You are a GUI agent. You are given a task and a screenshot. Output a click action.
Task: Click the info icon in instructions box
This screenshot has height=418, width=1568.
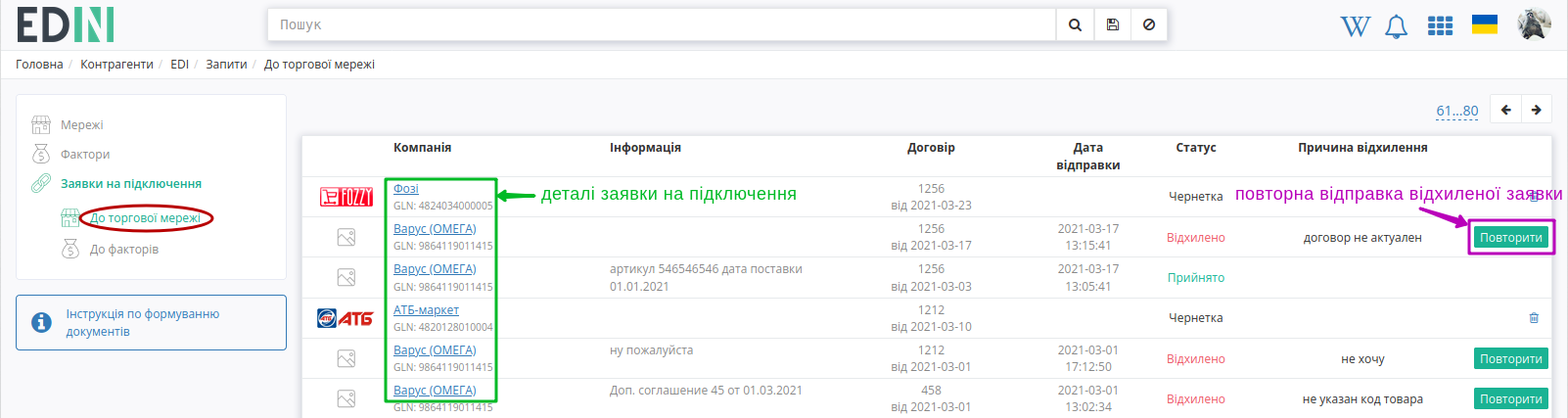41,322
